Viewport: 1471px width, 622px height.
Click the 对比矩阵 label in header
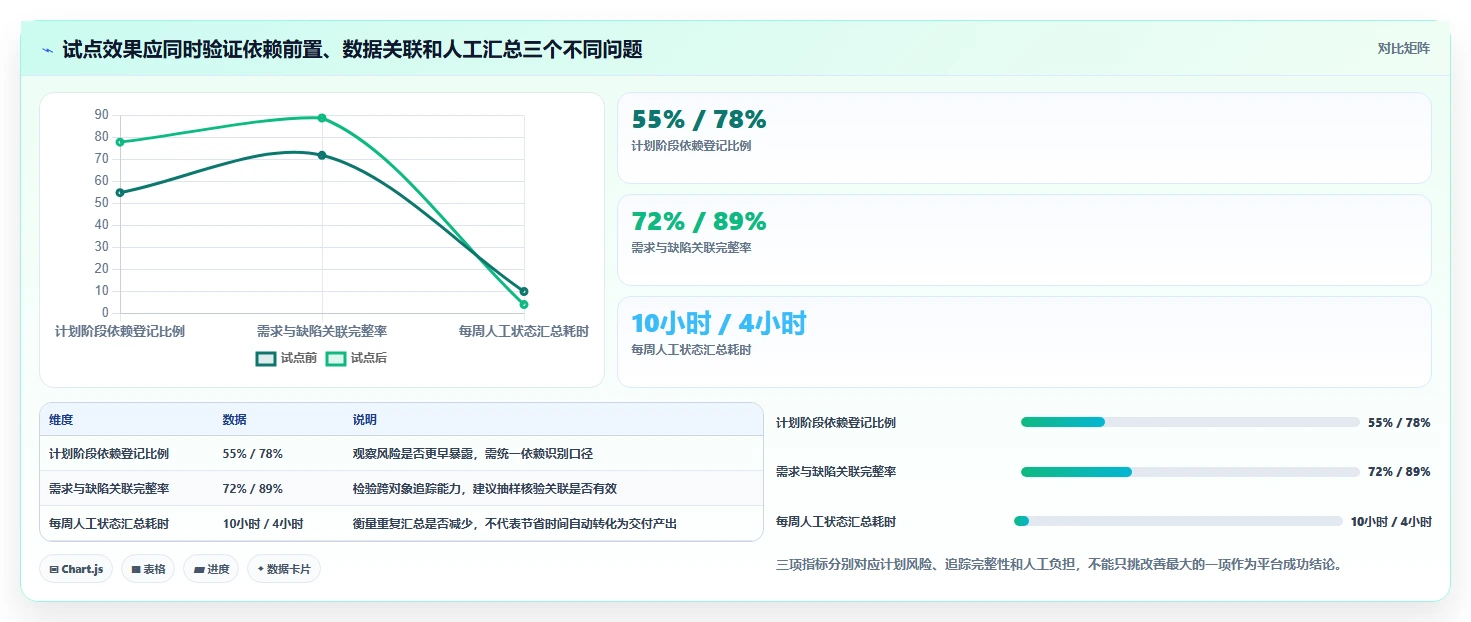tap(1403, 48)
